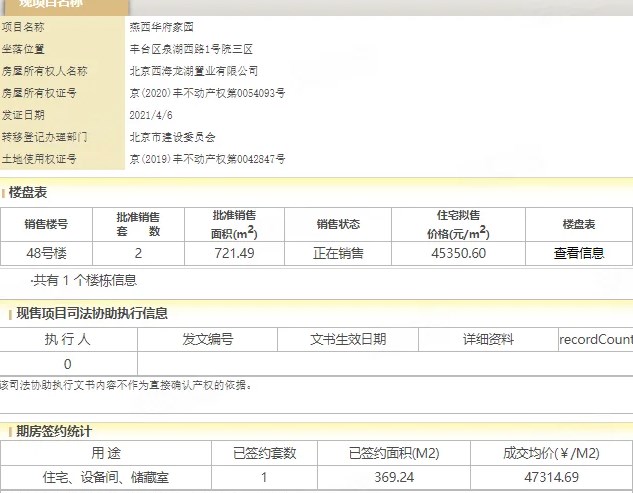
Task: Click the 详细资料 column header
Action: [488, 340]
